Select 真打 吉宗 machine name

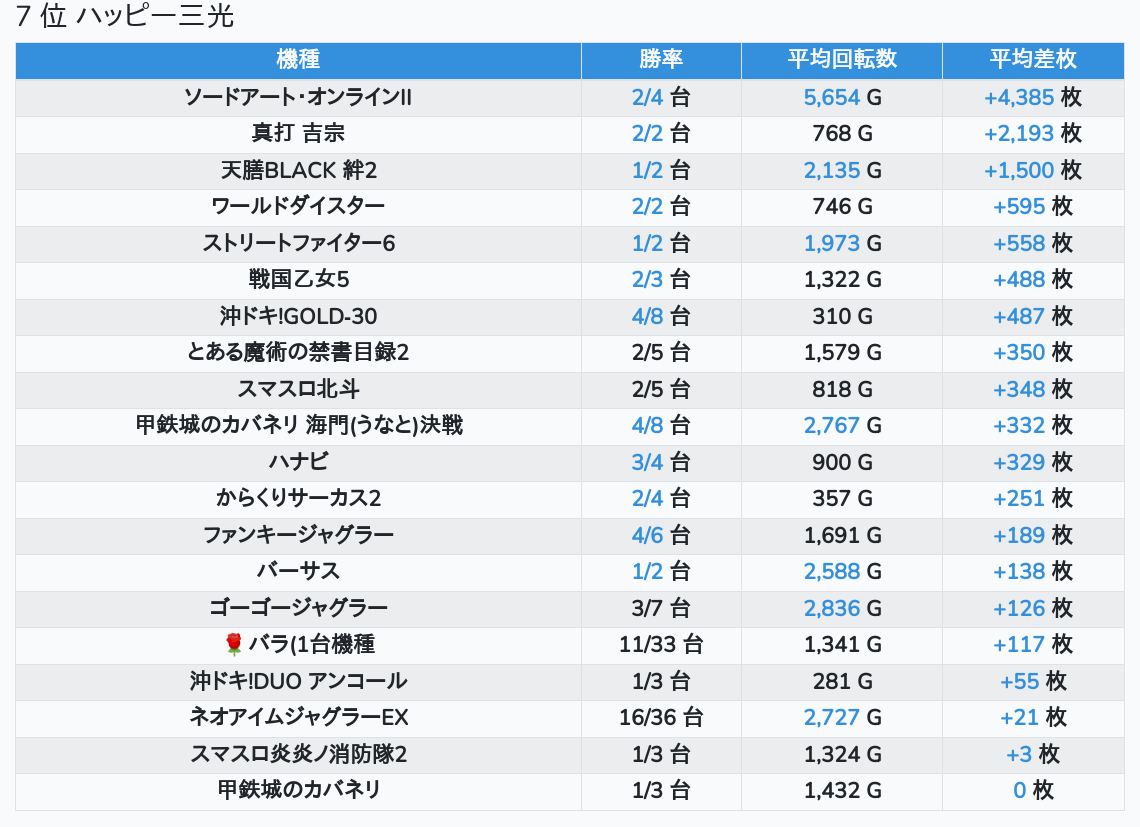tap(298, 134)
